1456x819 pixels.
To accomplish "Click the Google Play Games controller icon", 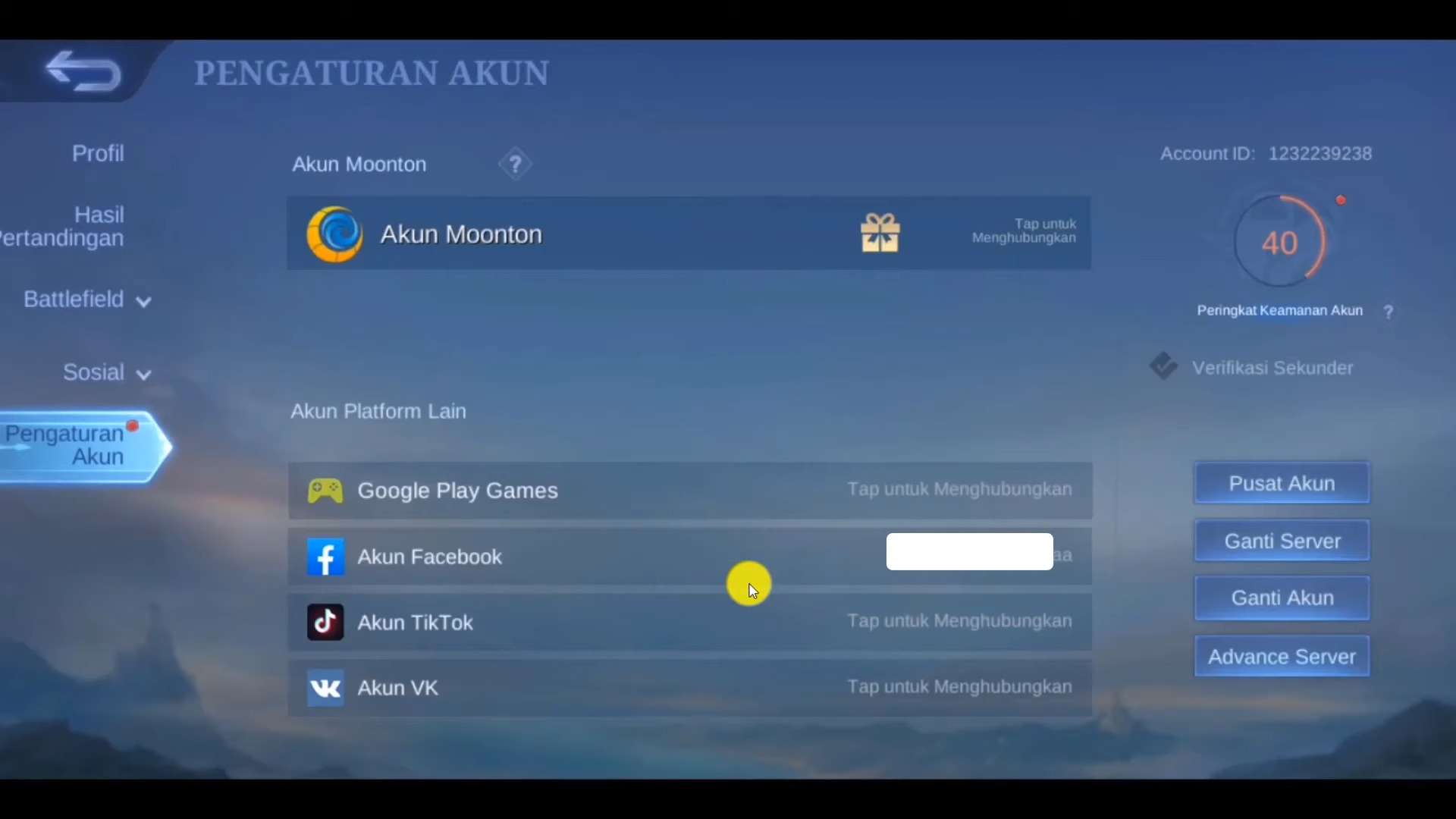I will coord(325,490).
